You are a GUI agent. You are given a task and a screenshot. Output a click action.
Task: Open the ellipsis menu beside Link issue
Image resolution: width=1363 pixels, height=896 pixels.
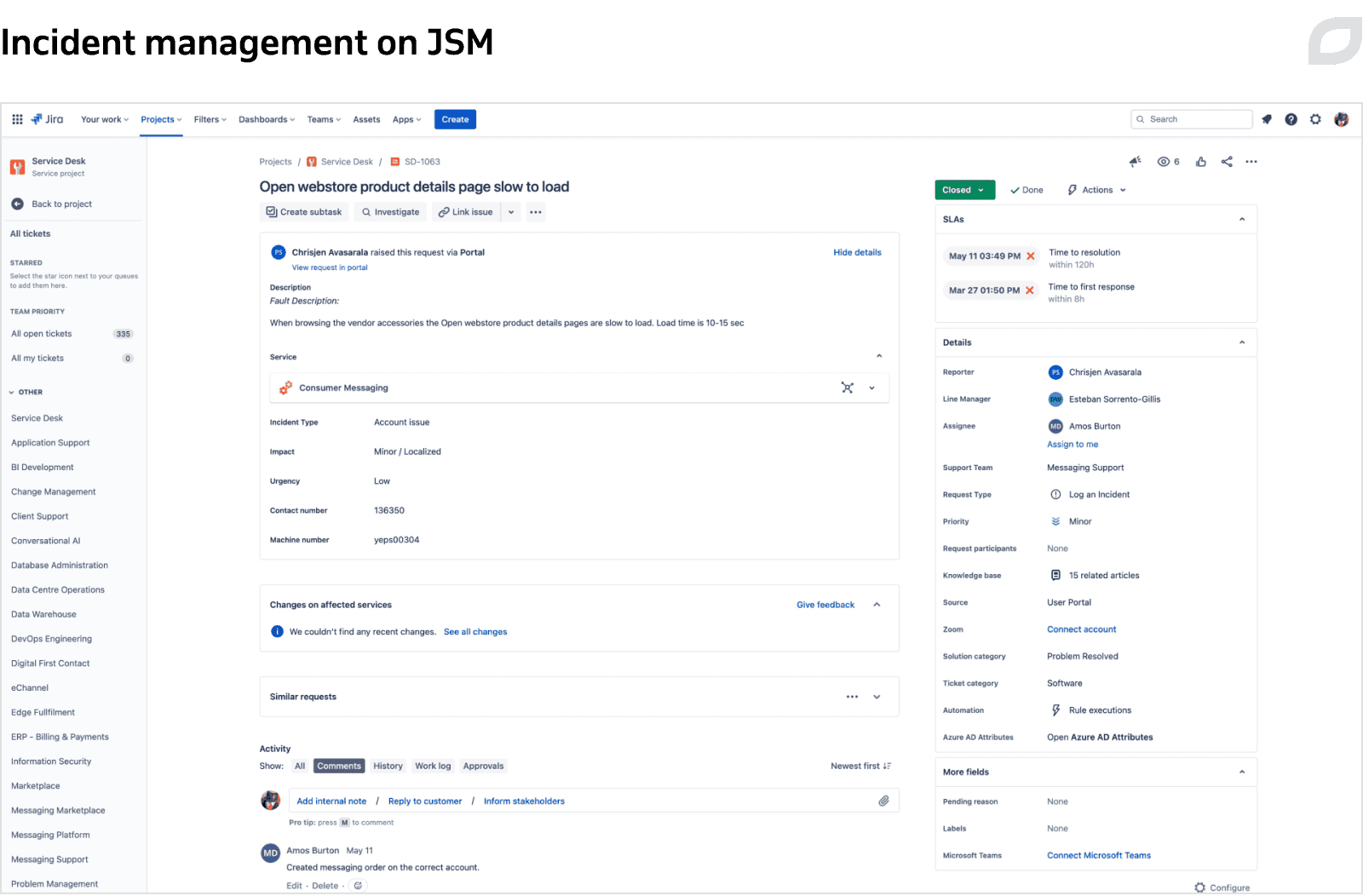[536, 212]
